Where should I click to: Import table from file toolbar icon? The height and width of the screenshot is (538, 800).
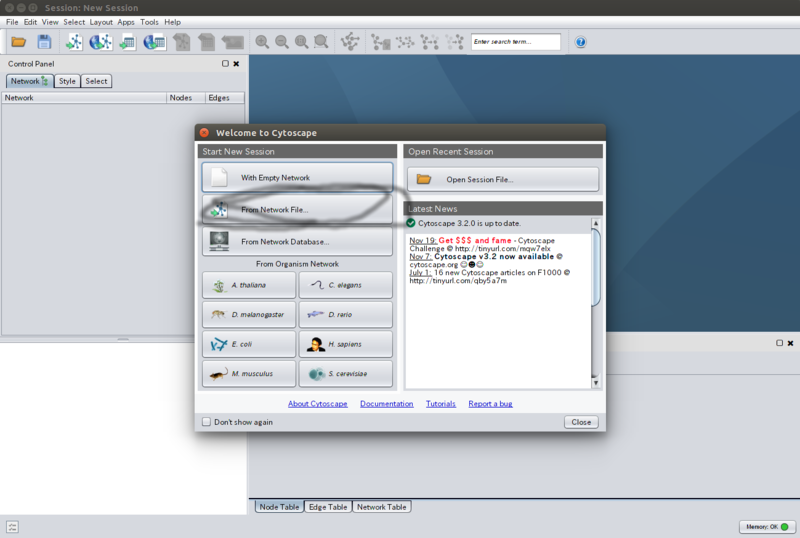tap(127, 42)
